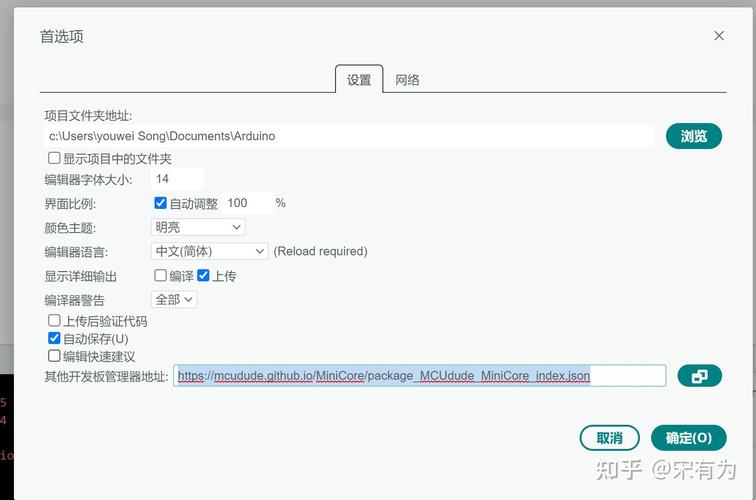Click the sketchbook path input field
The width and height of the screenshot is (756, 500).
(349, 136)
